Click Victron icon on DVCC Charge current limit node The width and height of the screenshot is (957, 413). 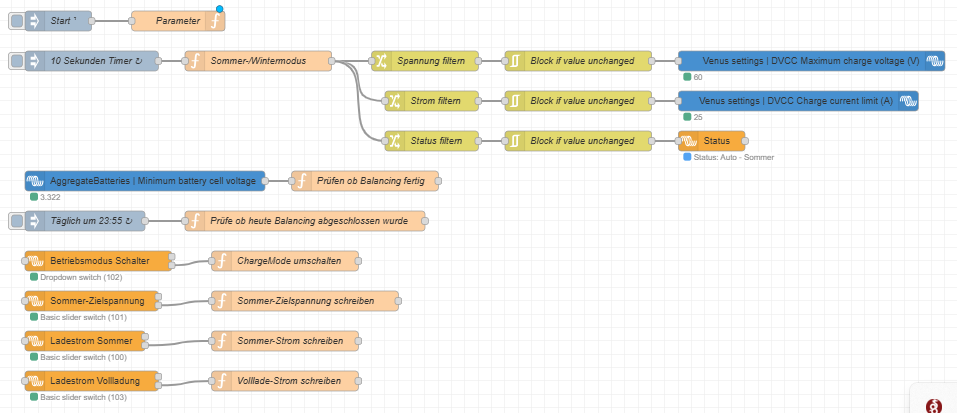coord(908,101)
